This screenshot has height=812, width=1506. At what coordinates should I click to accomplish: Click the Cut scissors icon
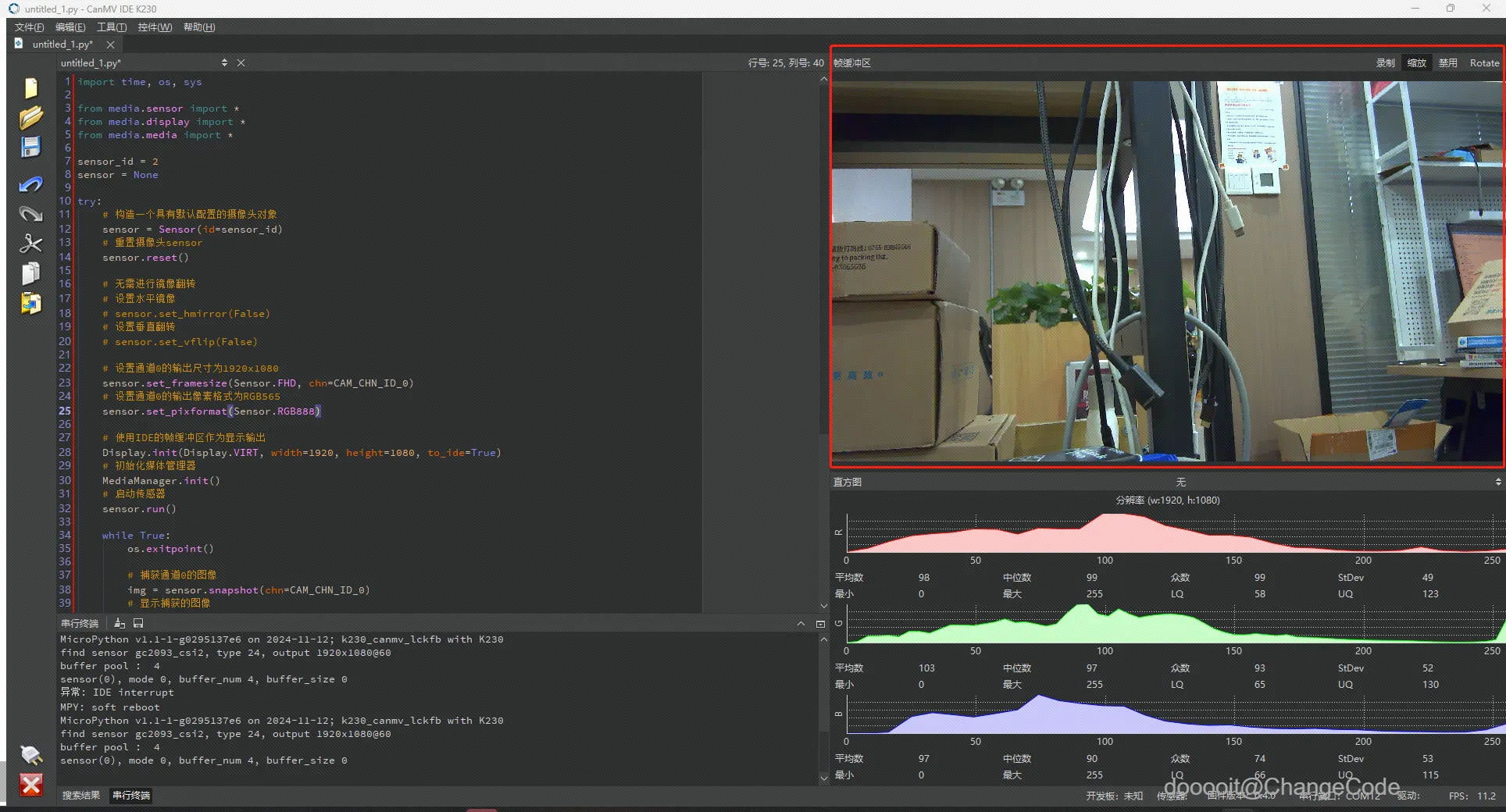(x=30, y=244)
